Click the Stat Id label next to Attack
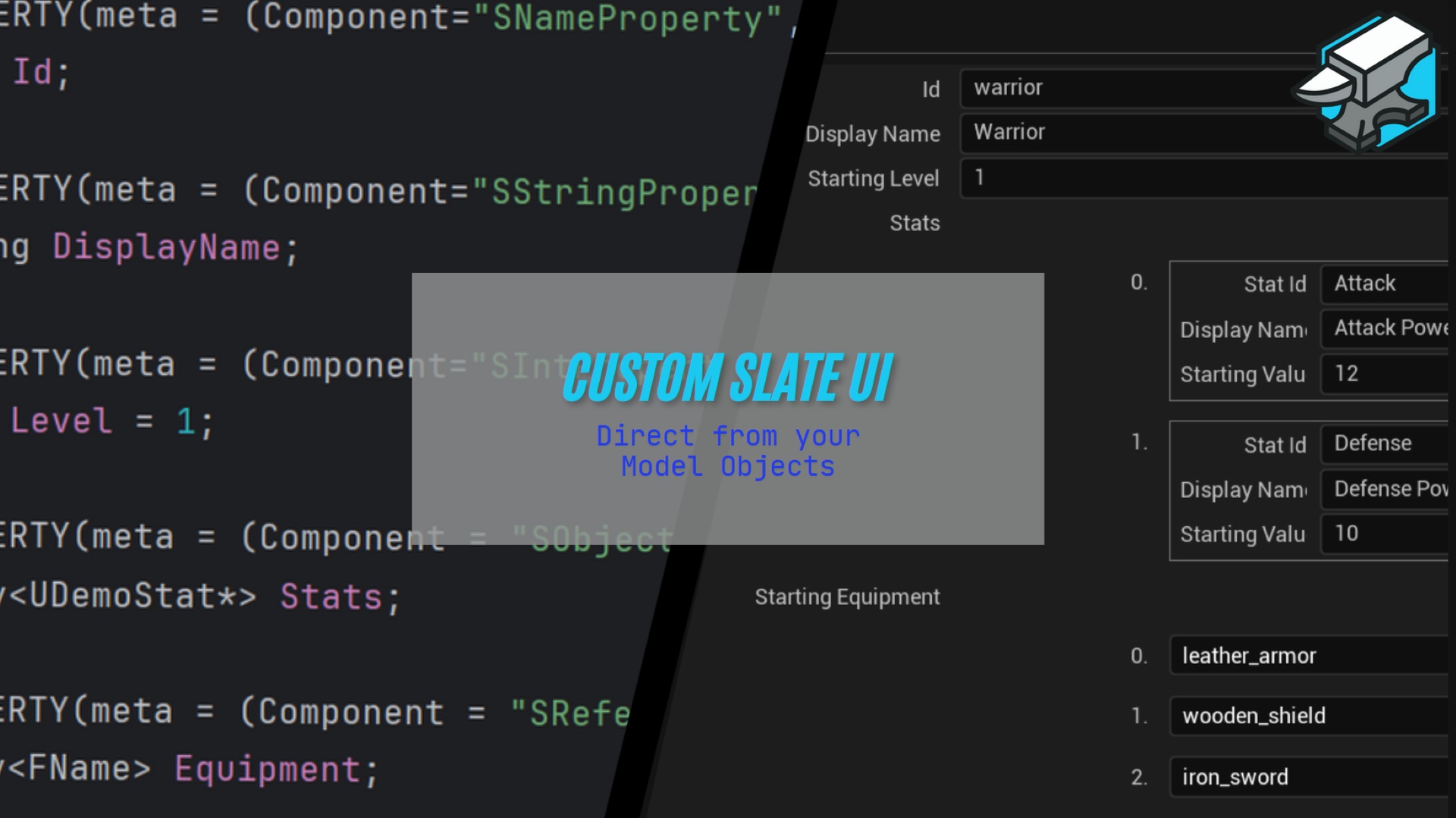 click(1275, 284)
